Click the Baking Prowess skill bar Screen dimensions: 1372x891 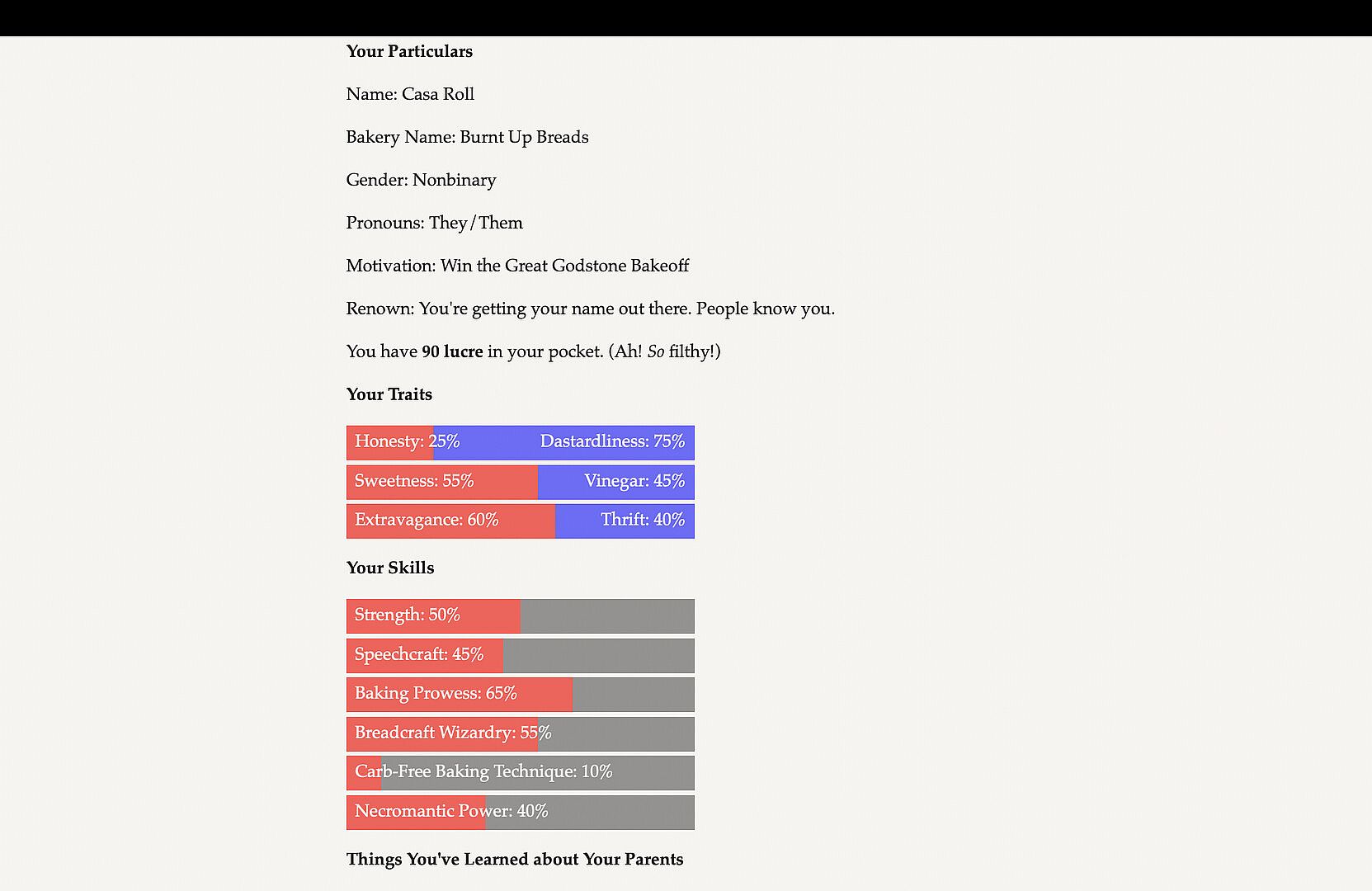[x=520, y=694]
